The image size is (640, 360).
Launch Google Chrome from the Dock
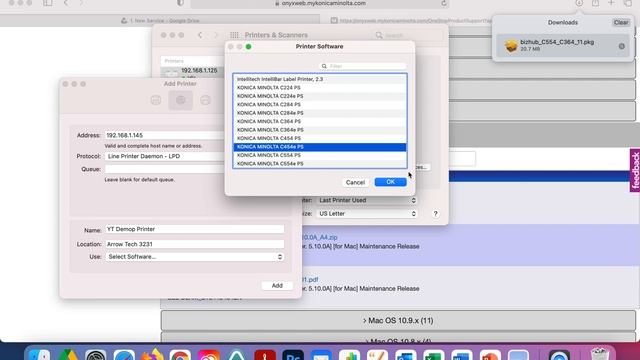[x=180, y=355]
